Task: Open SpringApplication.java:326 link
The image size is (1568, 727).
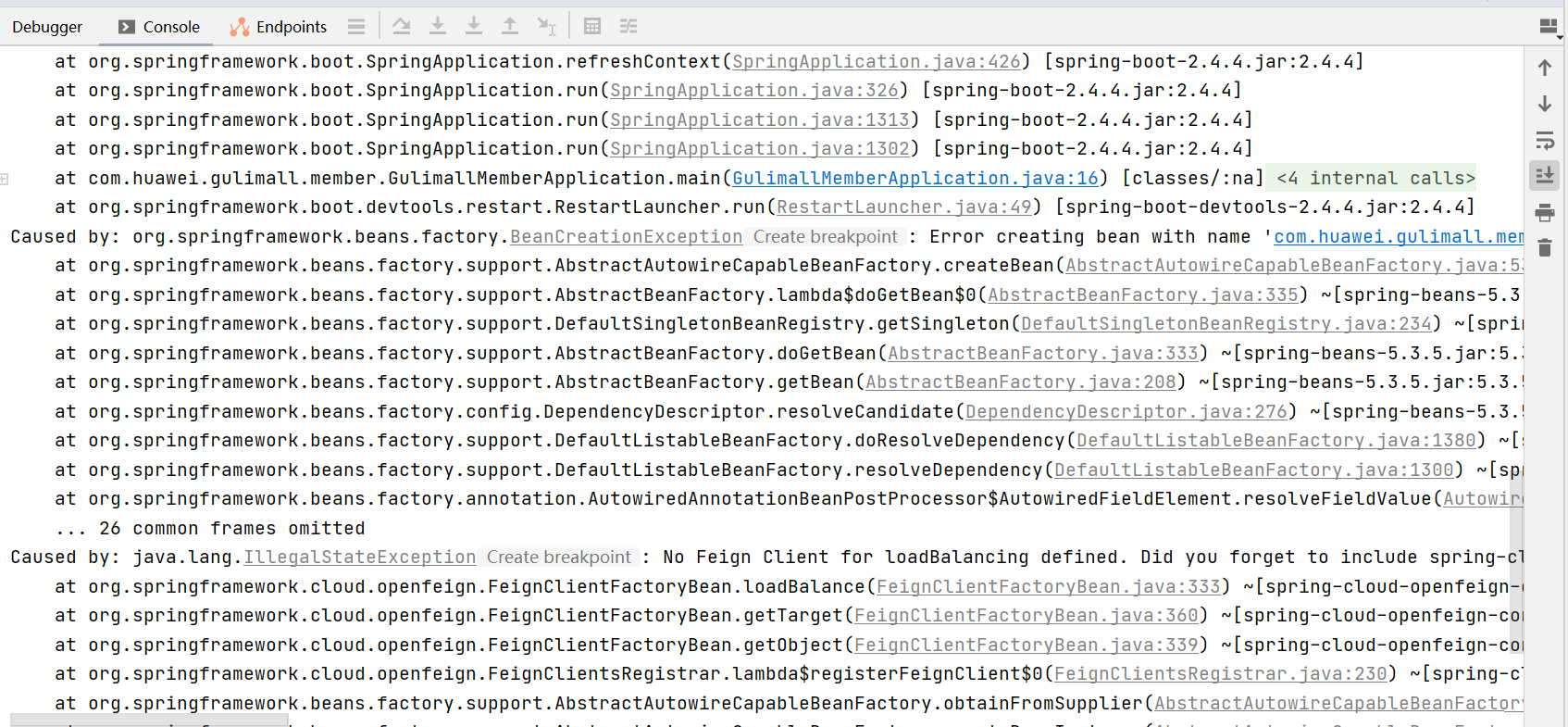Action: [x=753, y=91]
